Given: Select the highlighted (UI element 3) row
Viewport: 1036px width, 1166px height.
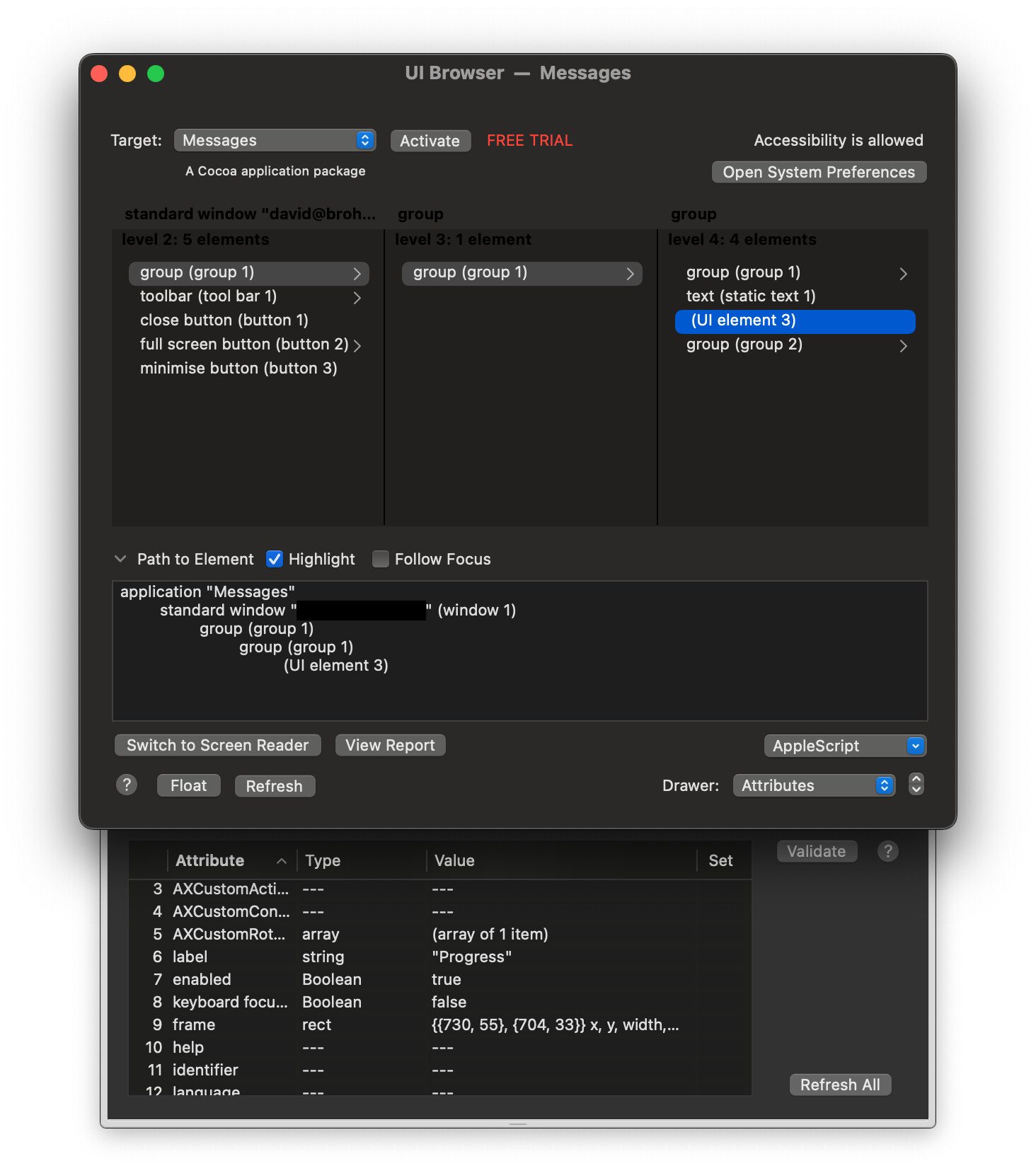Looking at the screenshot, I should point(795,321).
